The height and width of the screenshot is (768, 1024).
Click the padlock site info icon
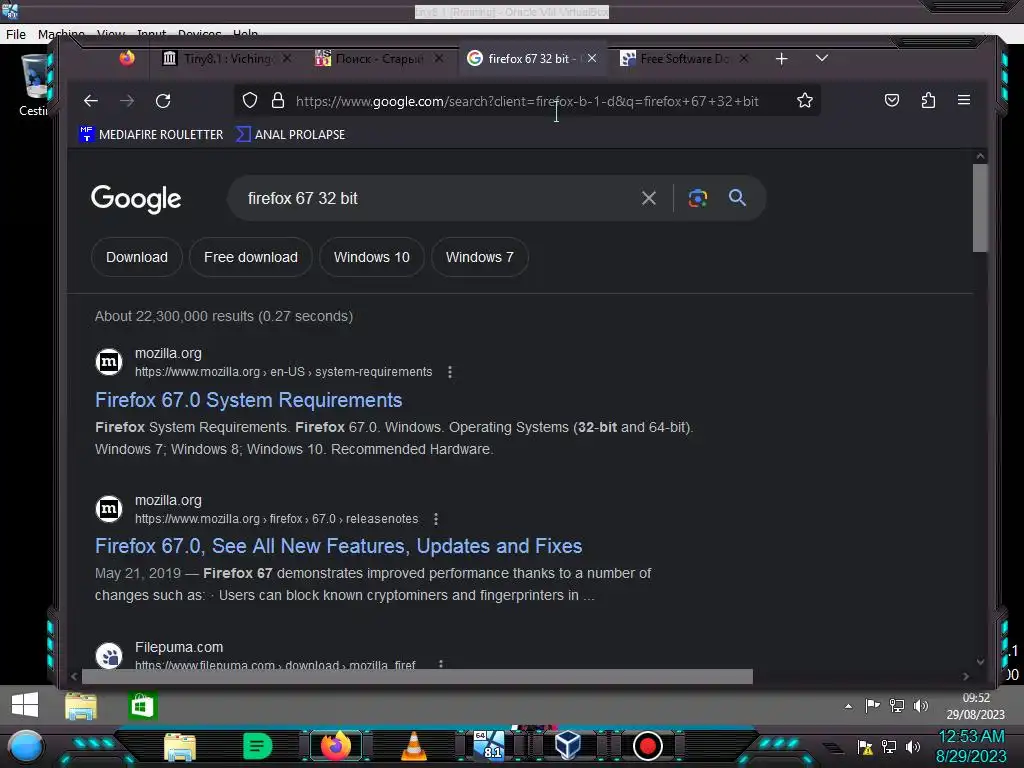pyautogui.click(x=278, y=101)
